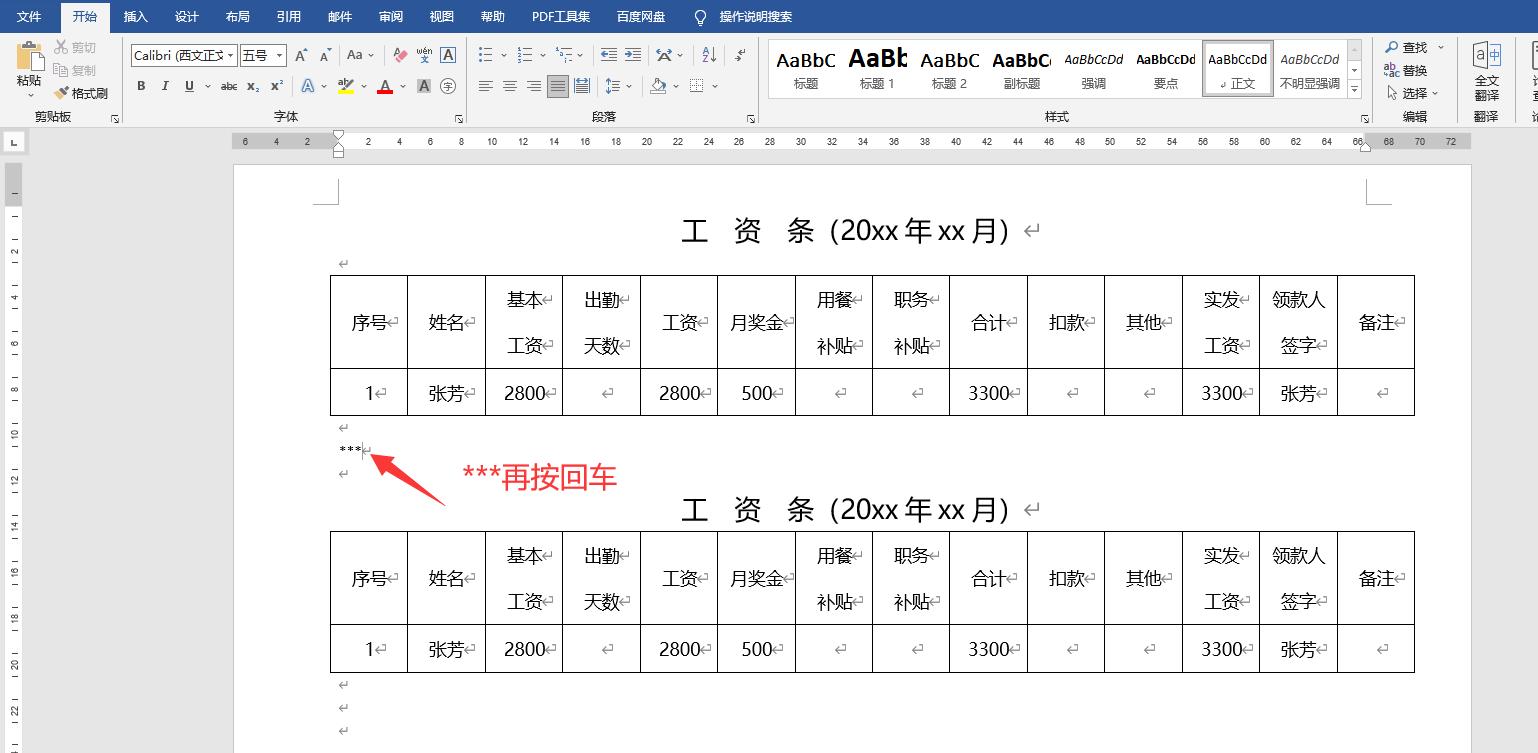Click the Bullets list icon

(487, 53)
